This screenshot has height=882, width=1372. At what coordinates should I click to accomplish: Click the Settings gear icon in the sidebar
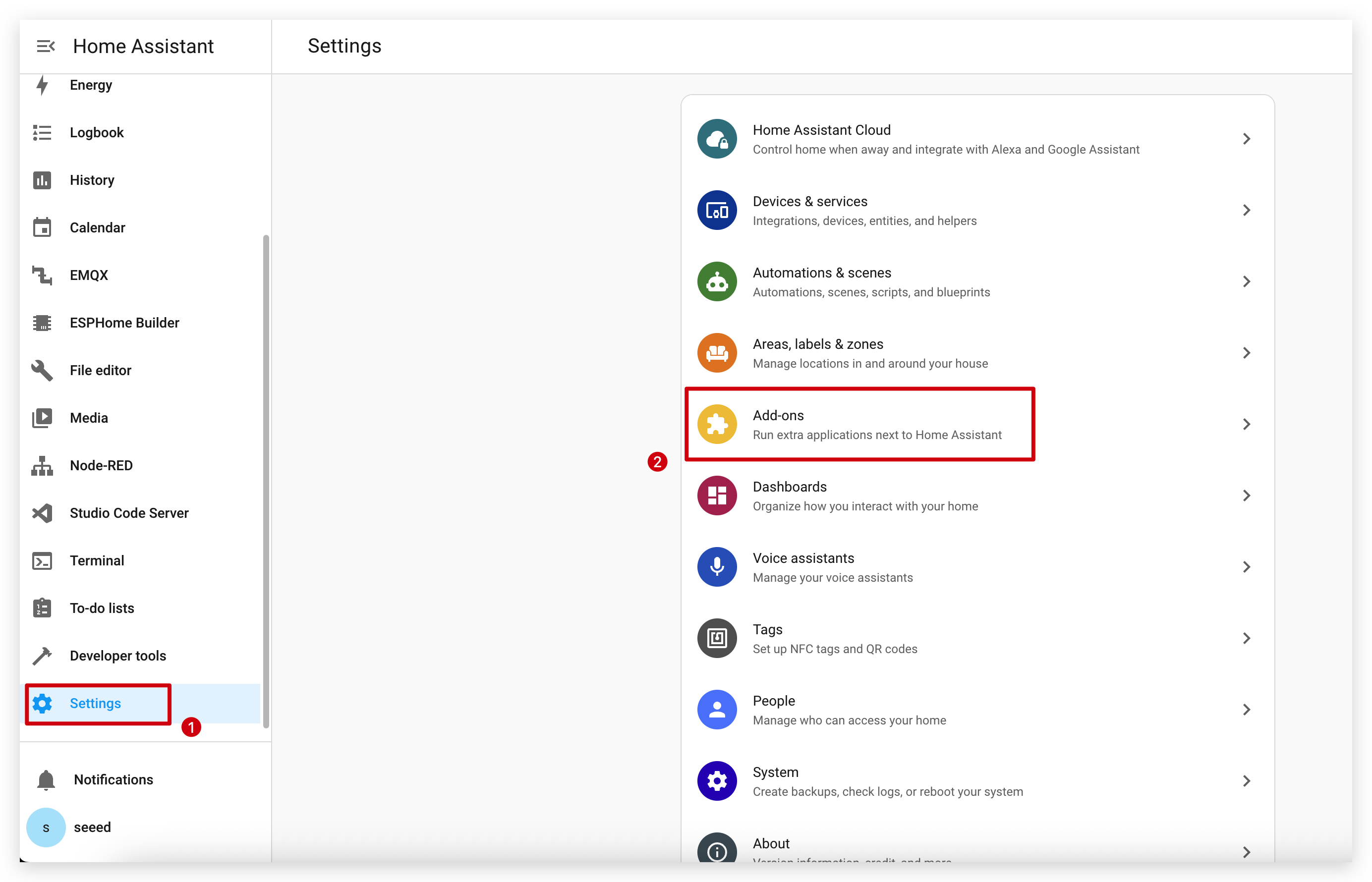pos(43,703)
